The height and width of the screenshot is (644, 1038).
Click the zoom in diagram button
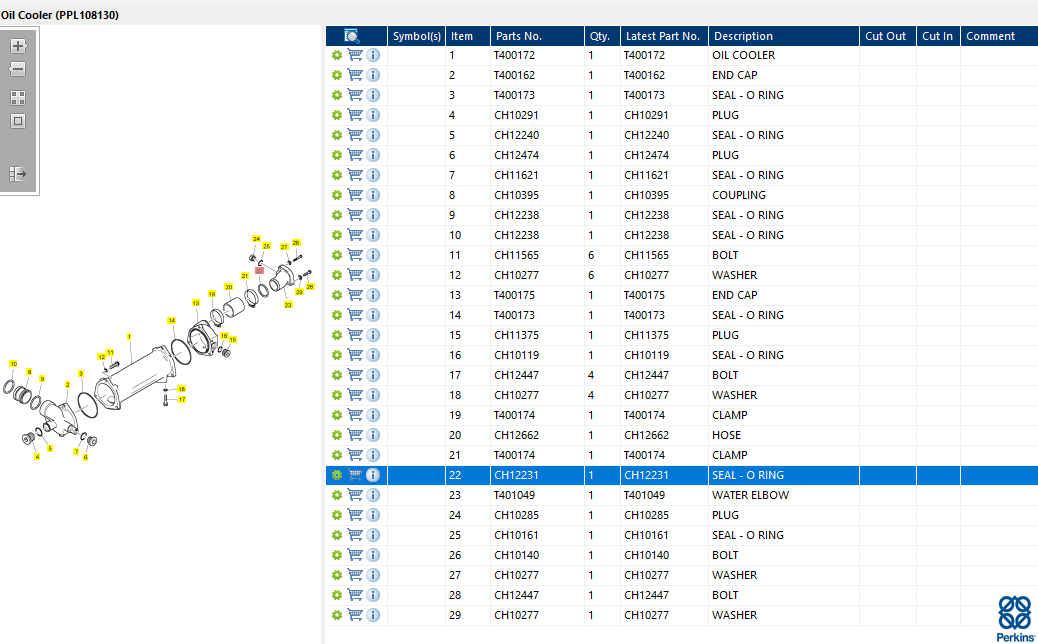(18, 46)
